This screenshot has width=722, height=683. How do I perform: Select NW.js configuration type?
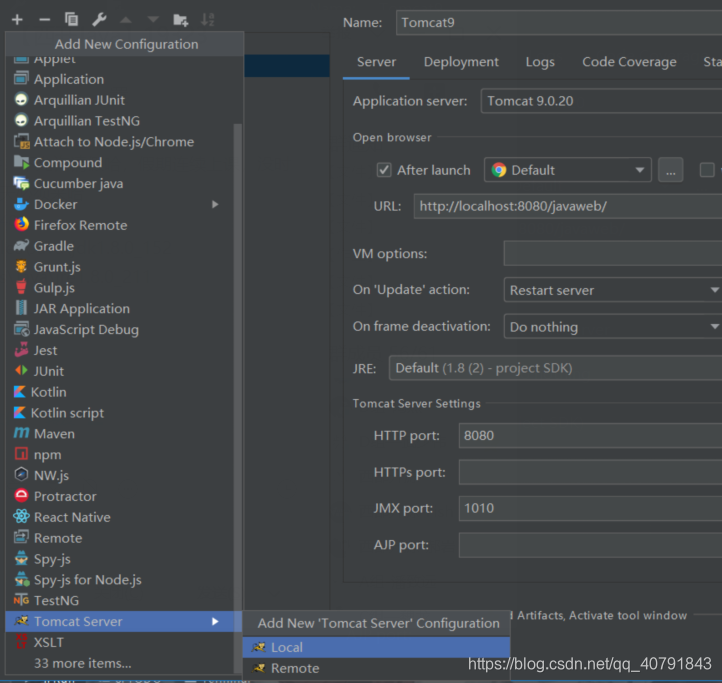[x=123, y=476]
